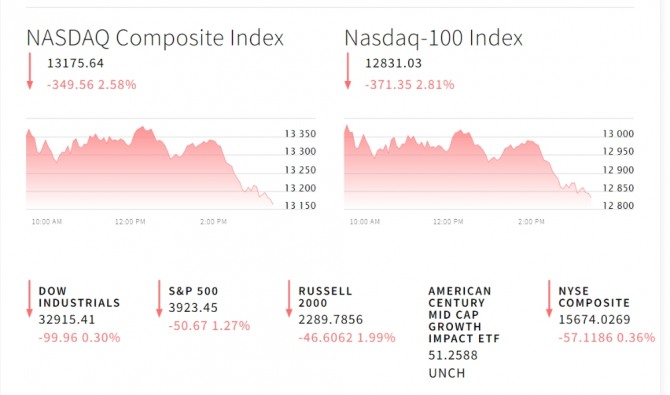670x395 pixels.
Task: Click the 2:00 PM marker under Nasdaq-100 chart
Action: (531, 221)
